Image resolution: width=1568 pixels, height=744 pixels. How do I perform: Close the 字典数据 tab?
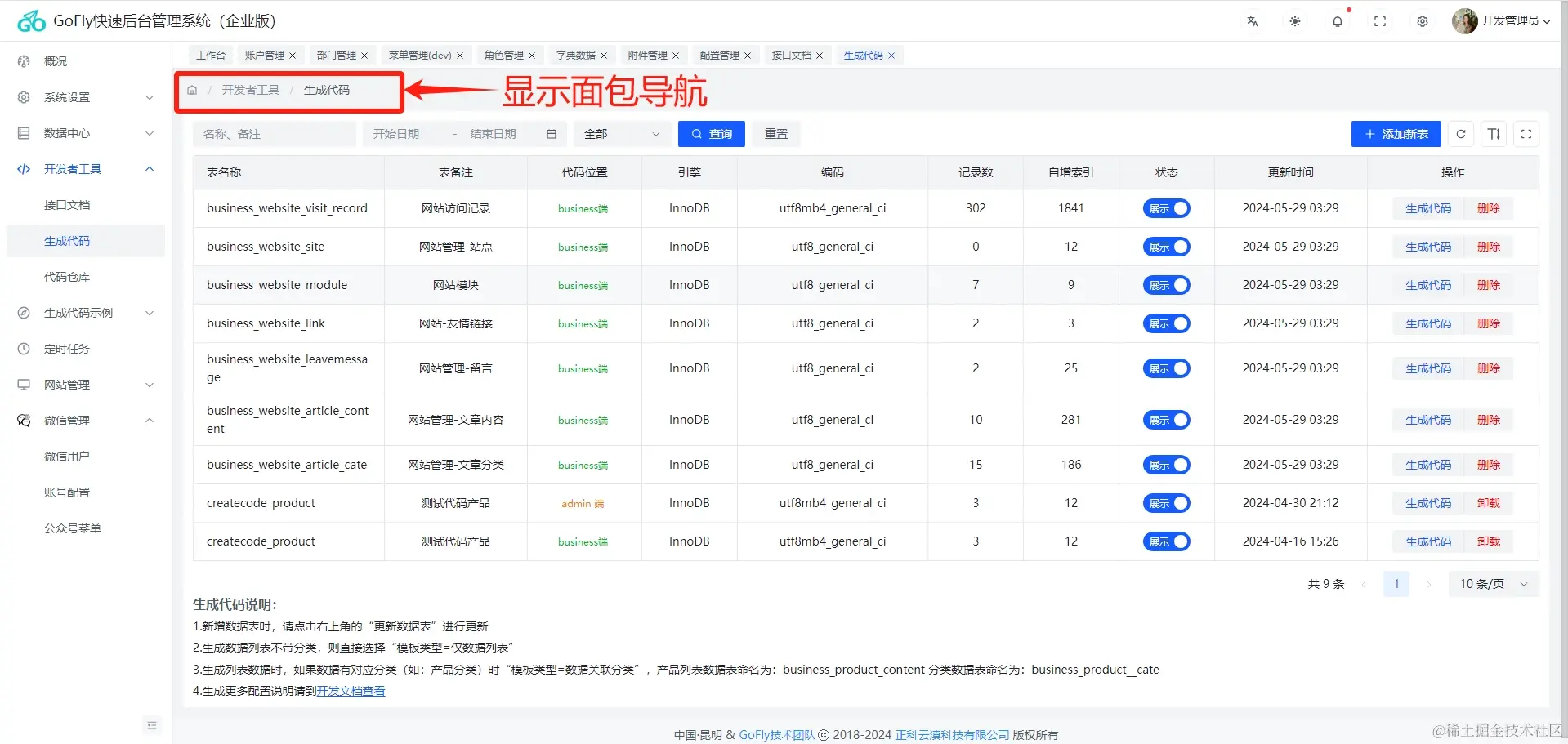coord(604,56)
